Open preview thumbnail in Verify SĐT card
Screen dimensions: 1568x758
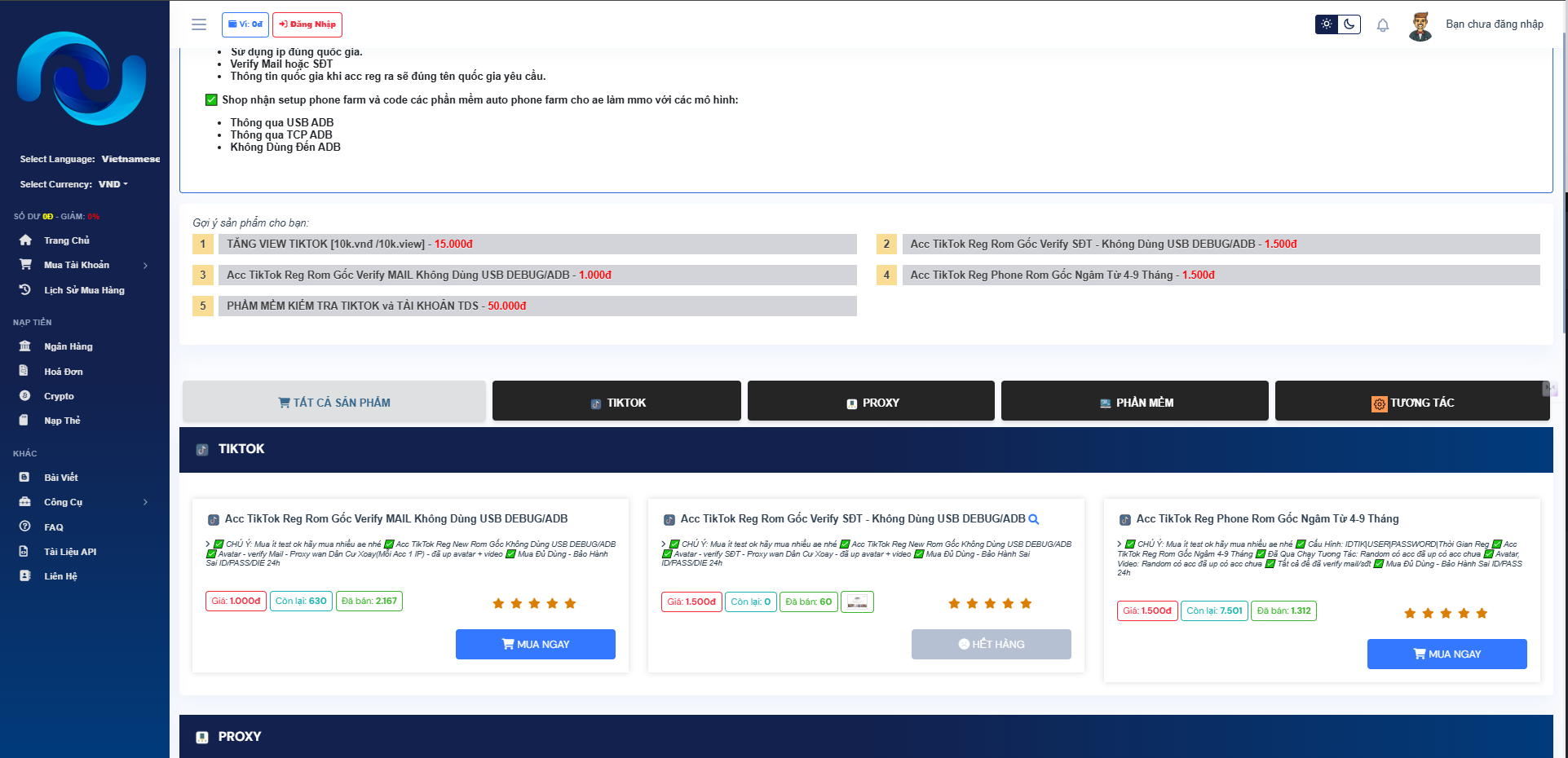pos(857,602)
